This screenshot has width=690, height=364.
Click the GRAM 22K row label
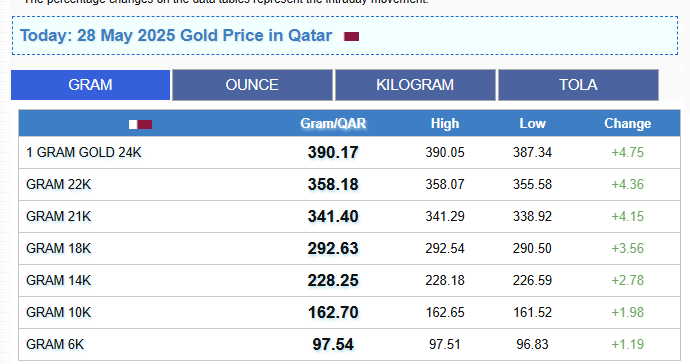(x=59, y=184)
